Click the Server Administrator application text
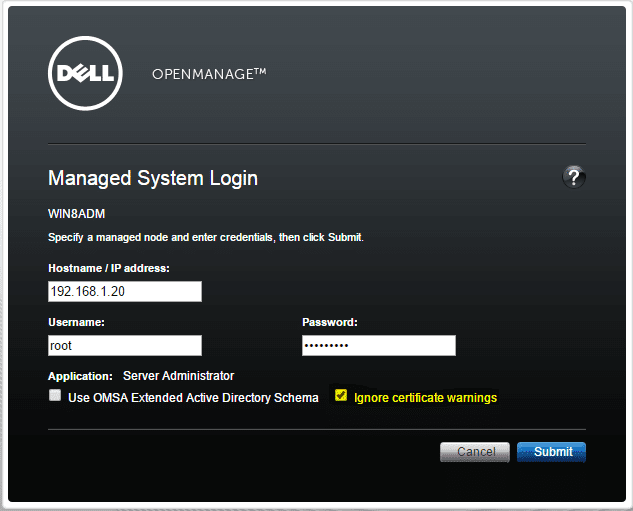This screenshot has width=633, height=511. click(178, 376)
